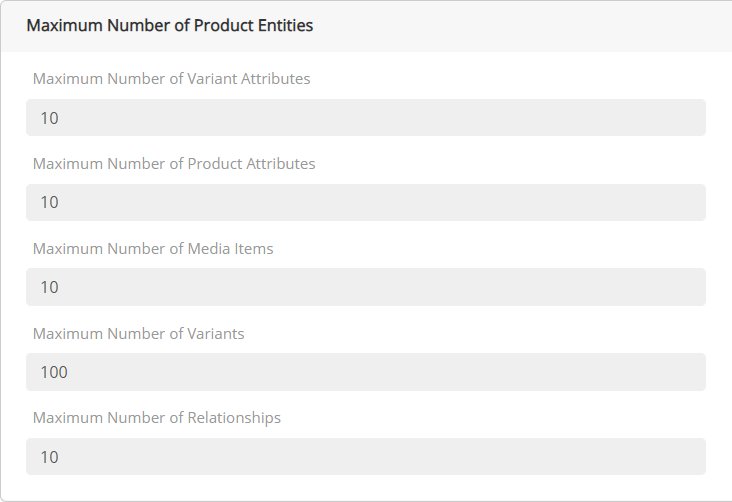Click the value 10 under Variant Attributes

pyautogui.click(x=49, y=118)
